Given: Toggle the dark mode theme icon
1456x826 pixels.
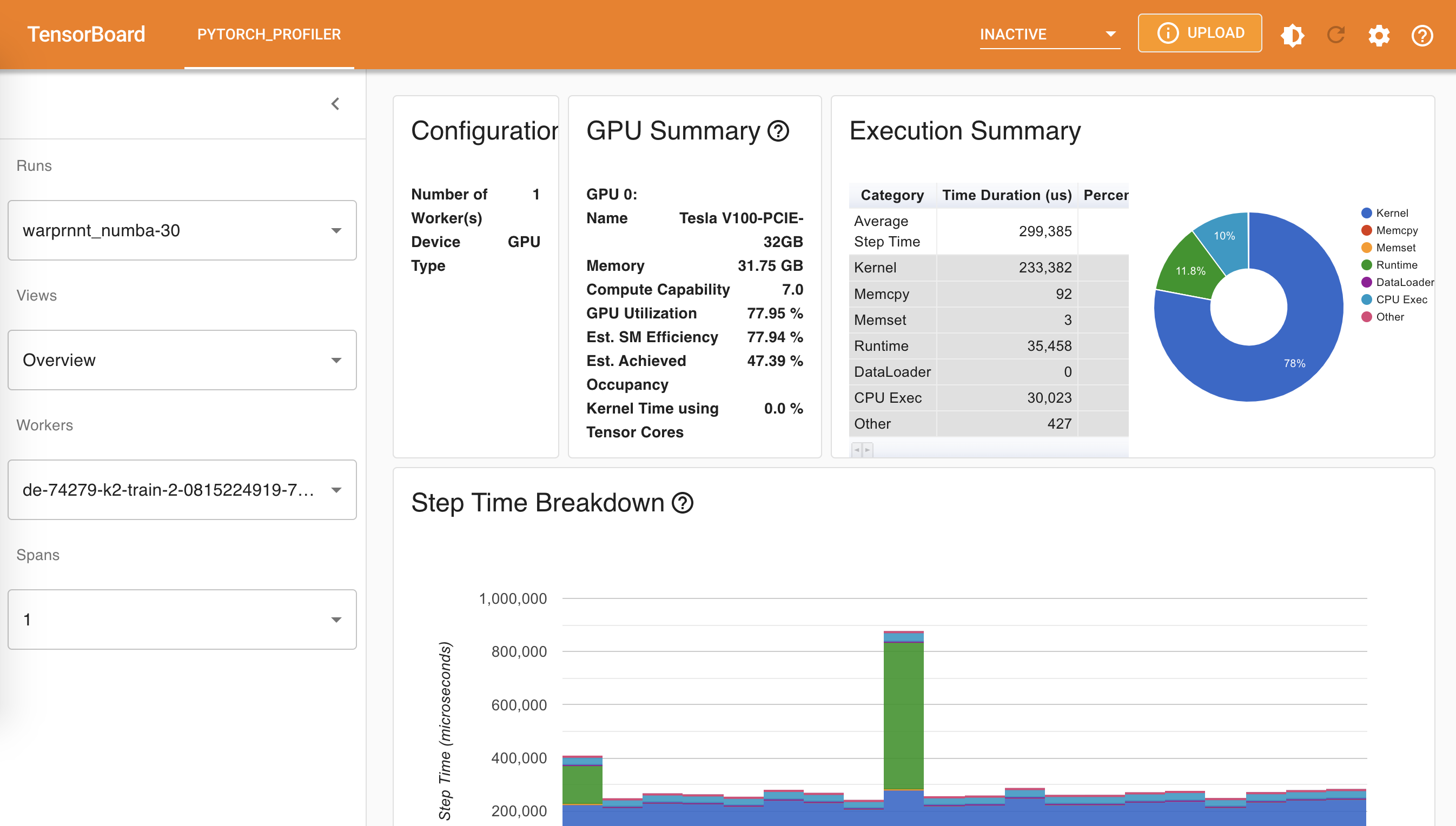Looking at the screenshot, I should (1292, 35).
